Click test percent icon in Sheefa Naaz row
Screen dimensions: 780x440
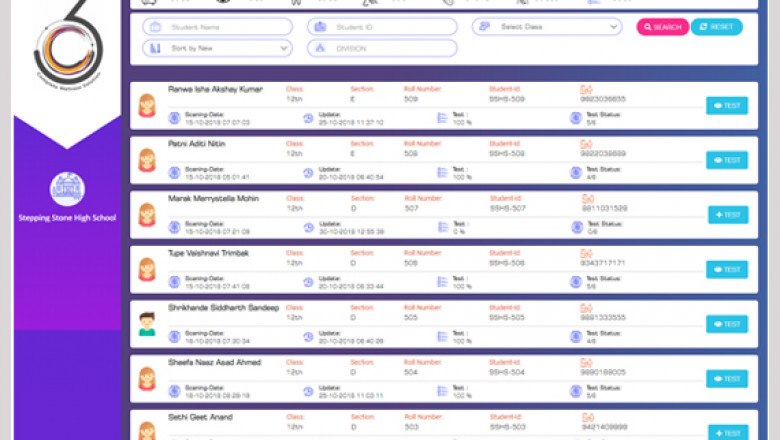(442, 392)
